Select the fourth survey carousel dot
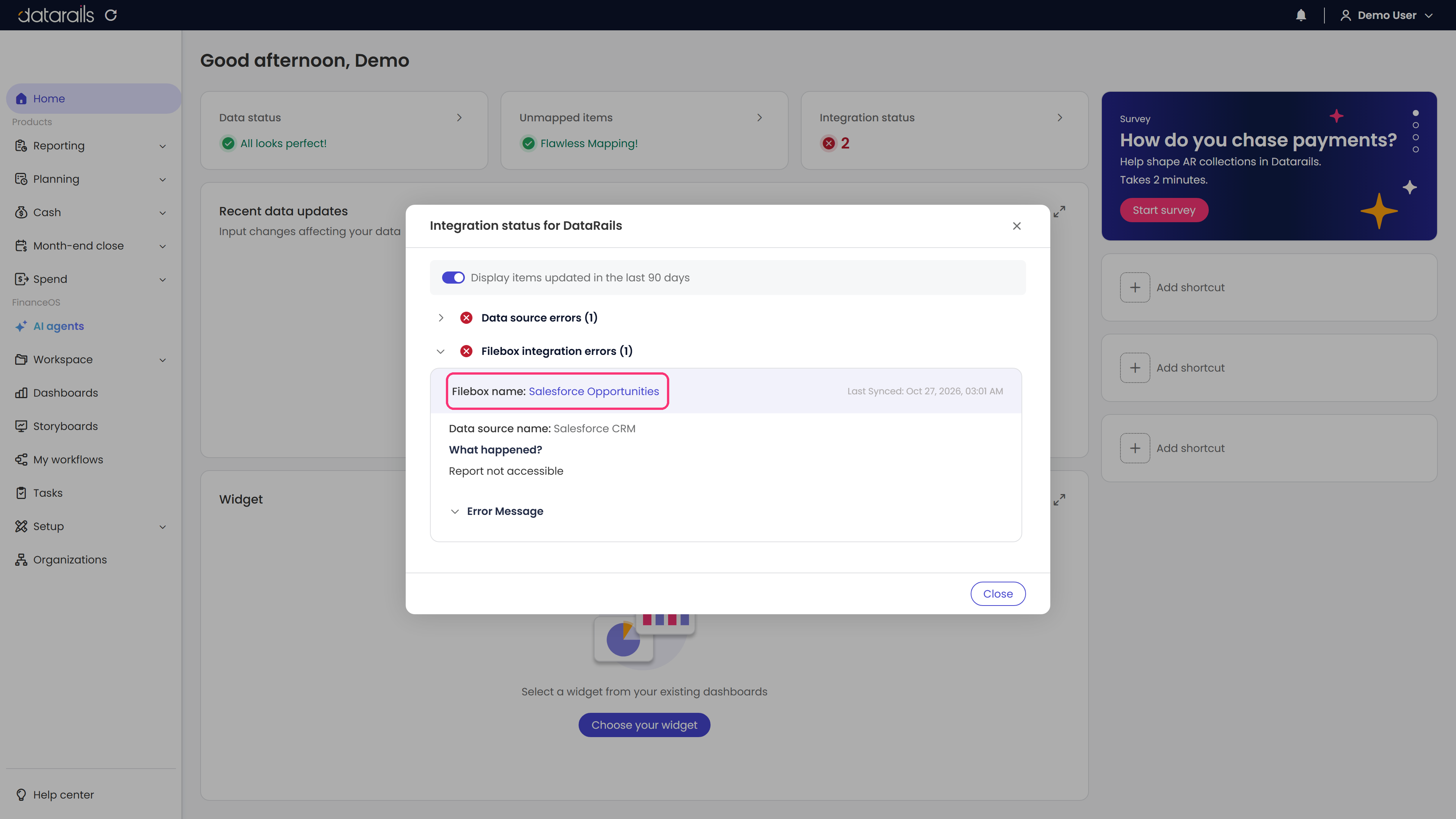The height and width of the screenshot is (819, 1456). pos(1415,150)
